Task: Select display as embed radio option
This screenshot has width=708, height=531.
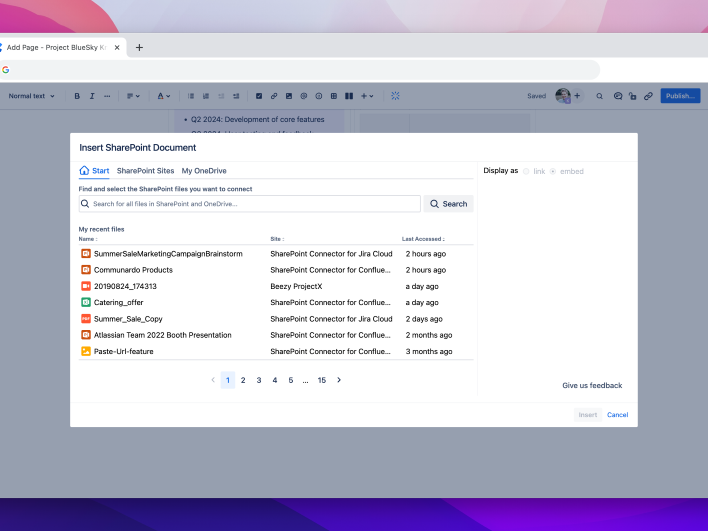Action: coord(553,171)
